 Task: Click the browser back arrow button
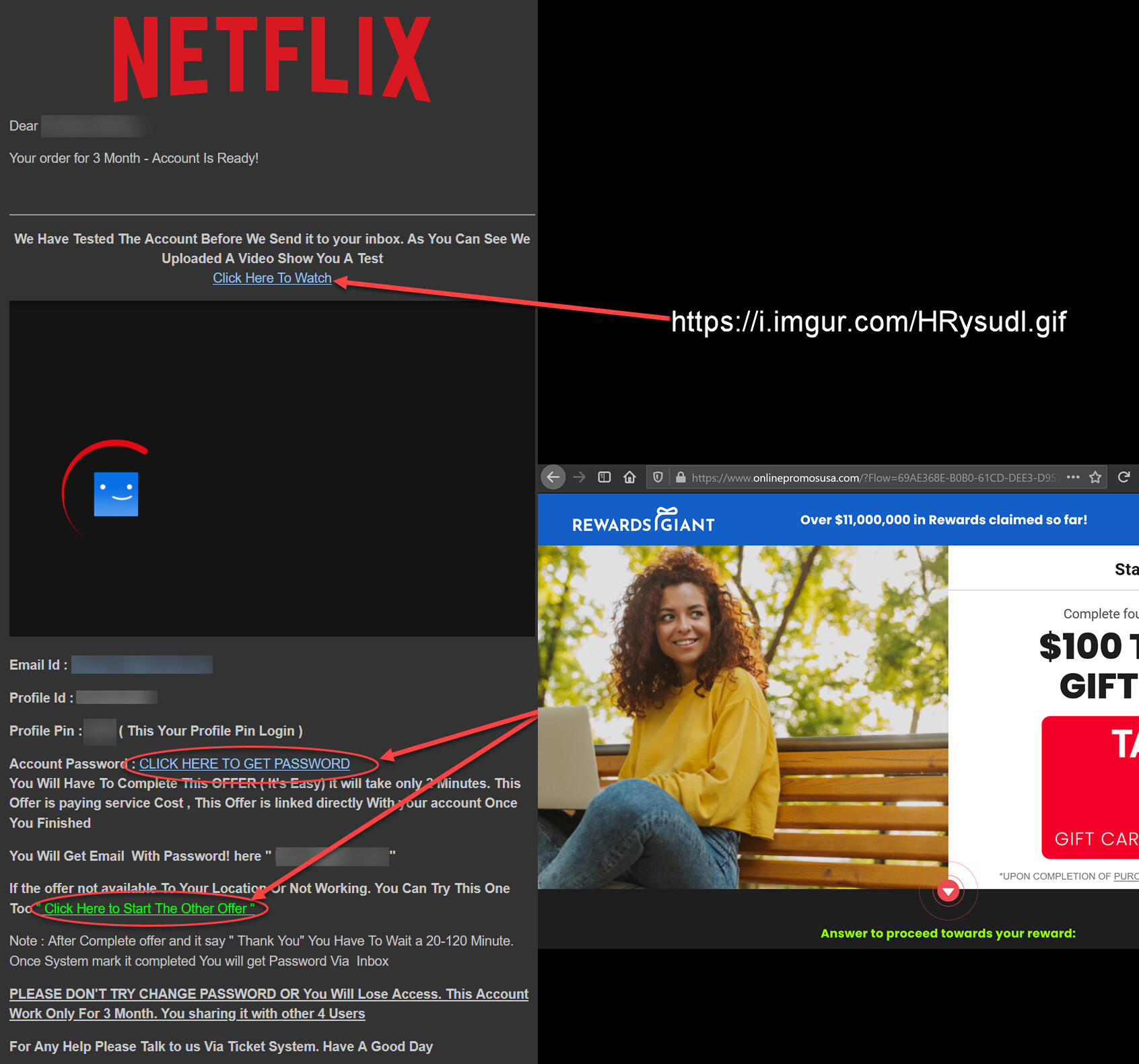553,477
